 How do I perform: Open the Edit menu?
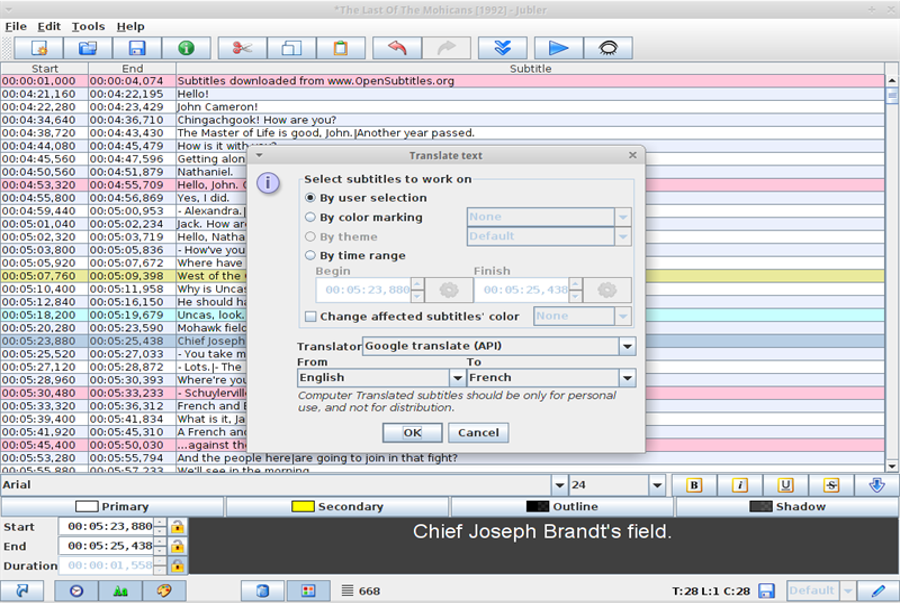[49, 26]
